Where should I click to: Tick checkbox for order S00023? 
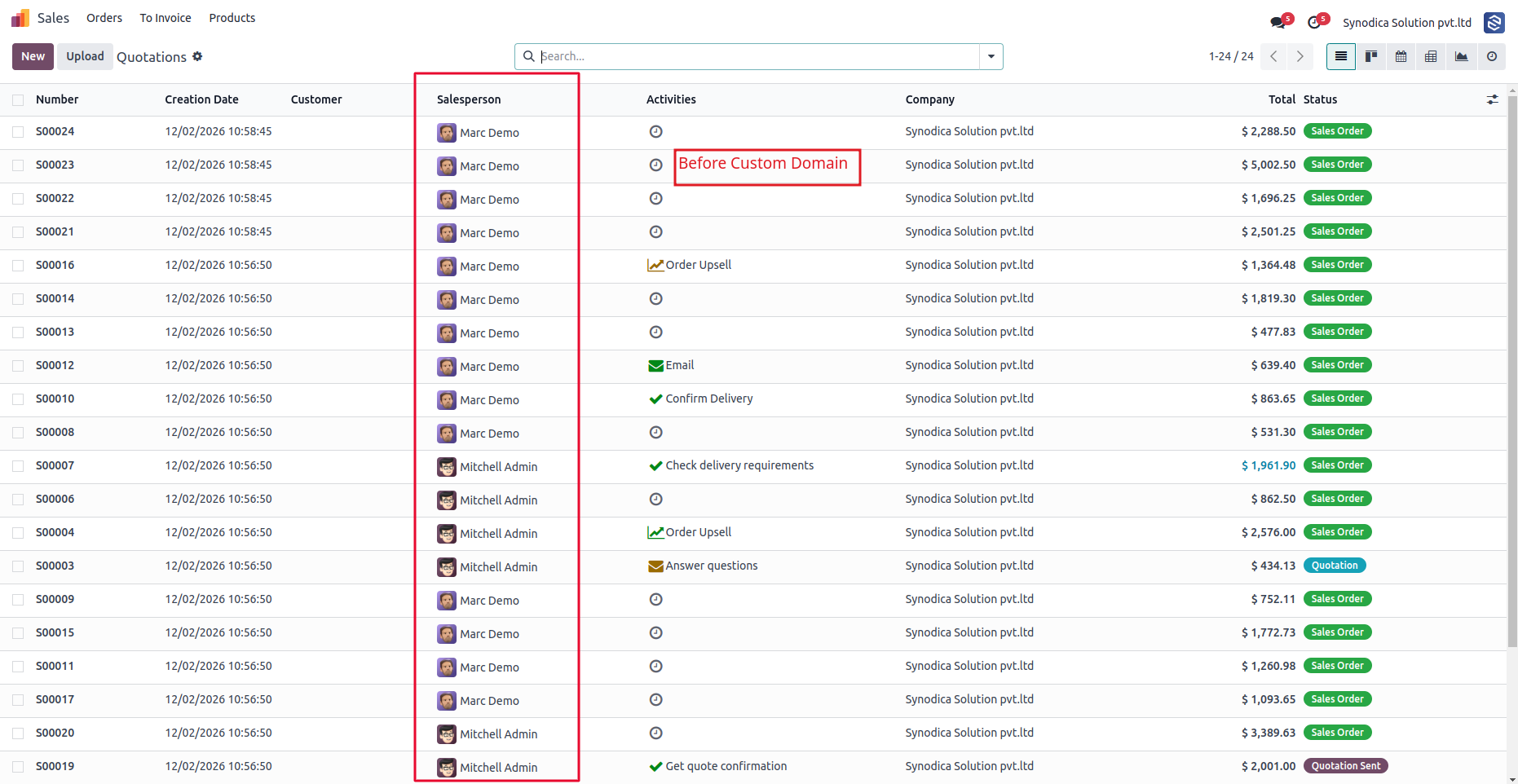coord(18,165)
